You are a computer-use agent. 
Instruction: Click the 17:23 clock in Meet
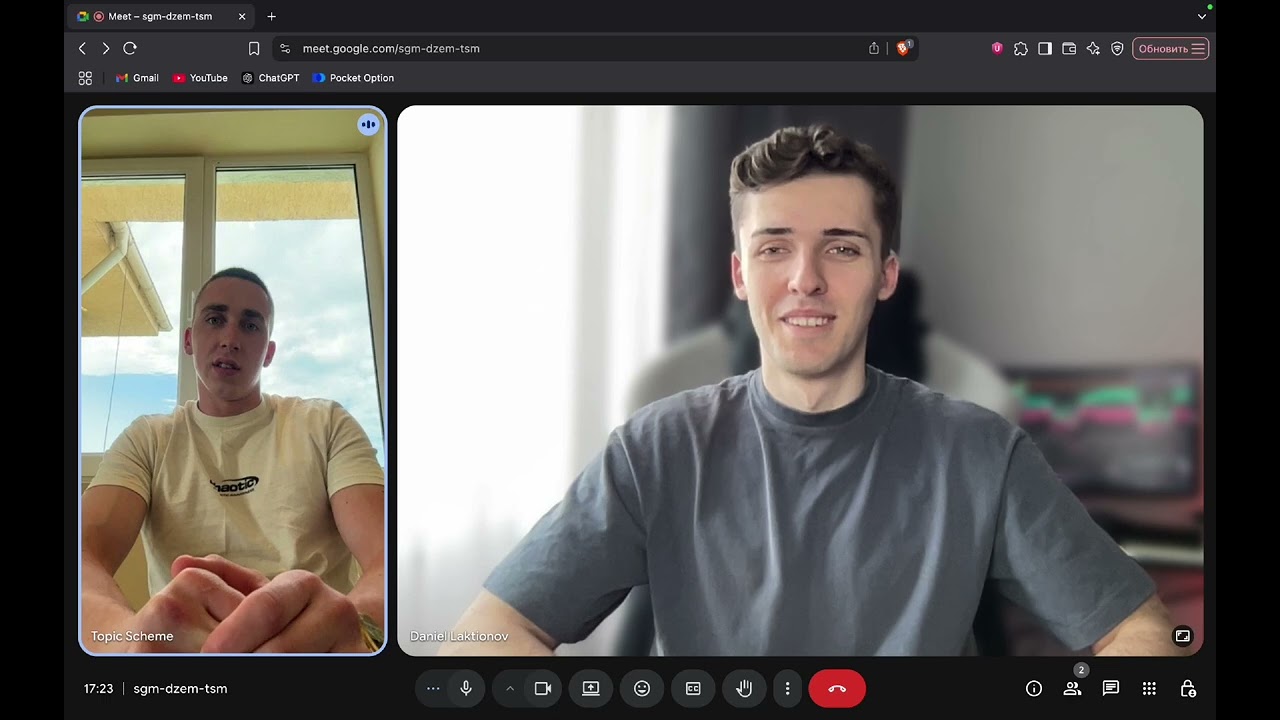click(98, 688)
